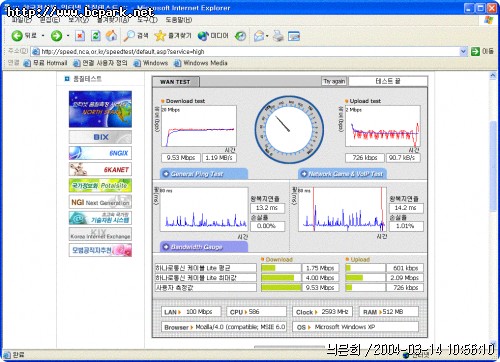Open the Tools menu in menu bar
500x362 pixels.
tap(147, 20)
